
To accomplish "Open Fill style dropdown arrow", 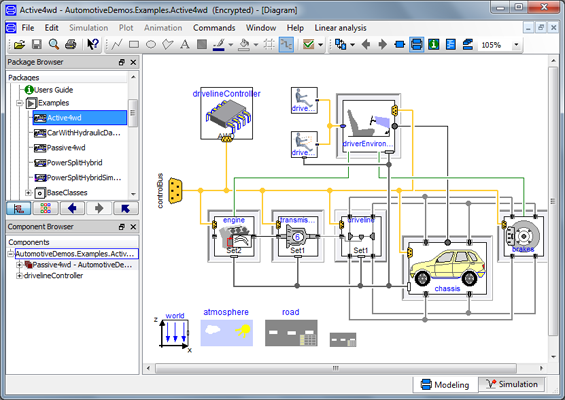I will coord(256,45).
